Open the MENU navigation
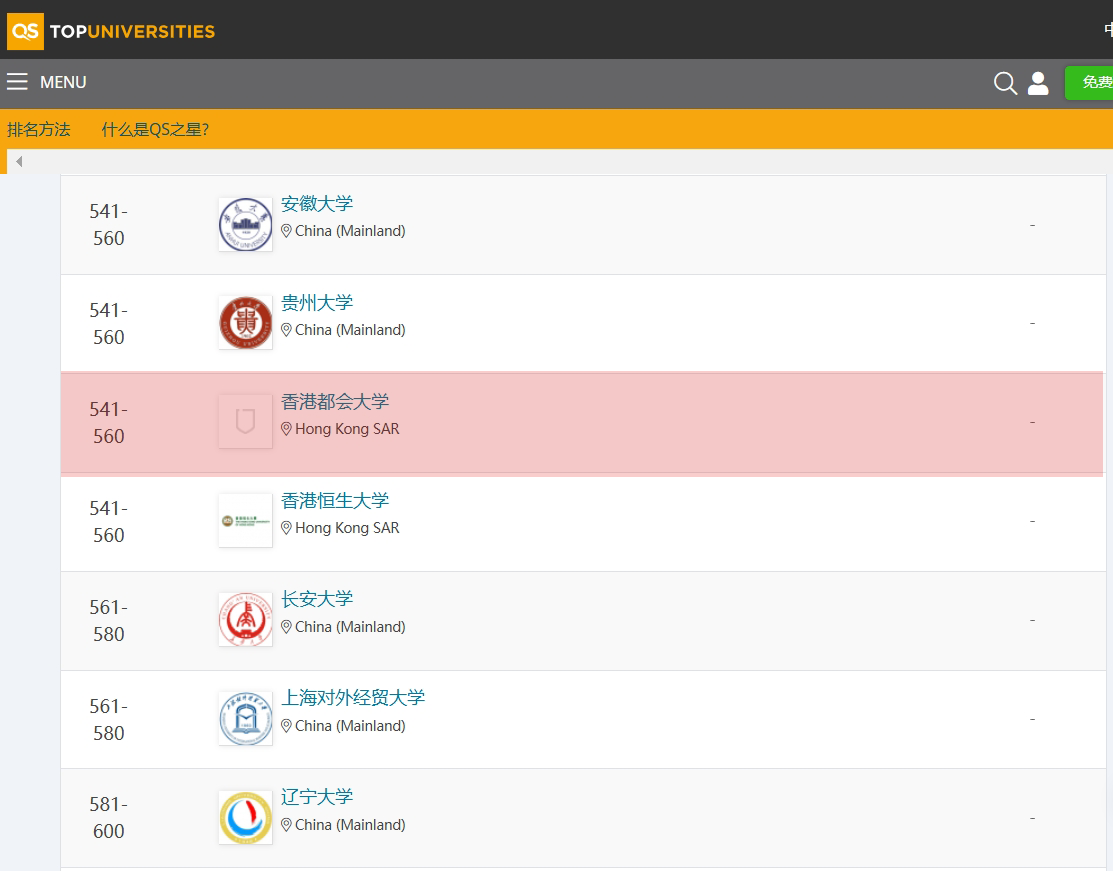This screenshot has height=871, width=1113. pos(62,82)
